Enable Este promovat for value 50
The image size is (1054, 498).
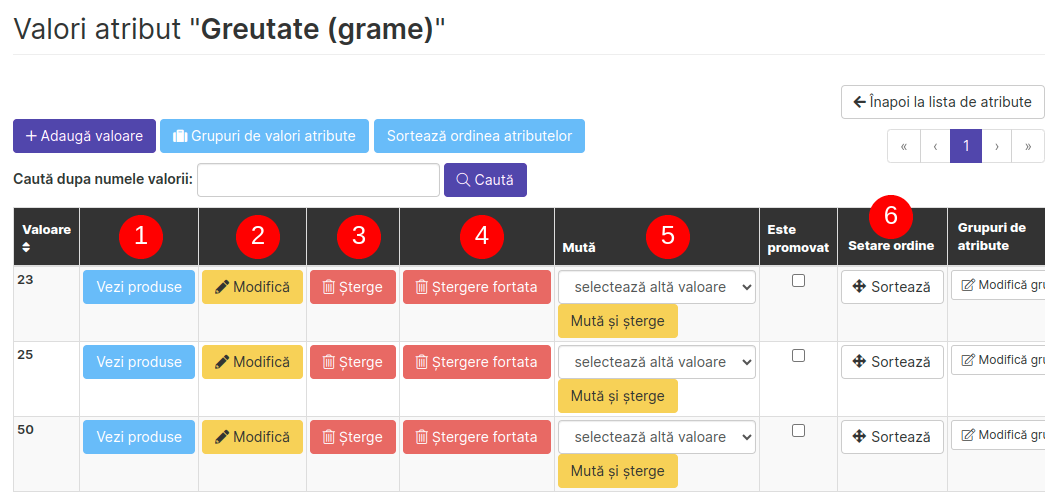[798, 431]
